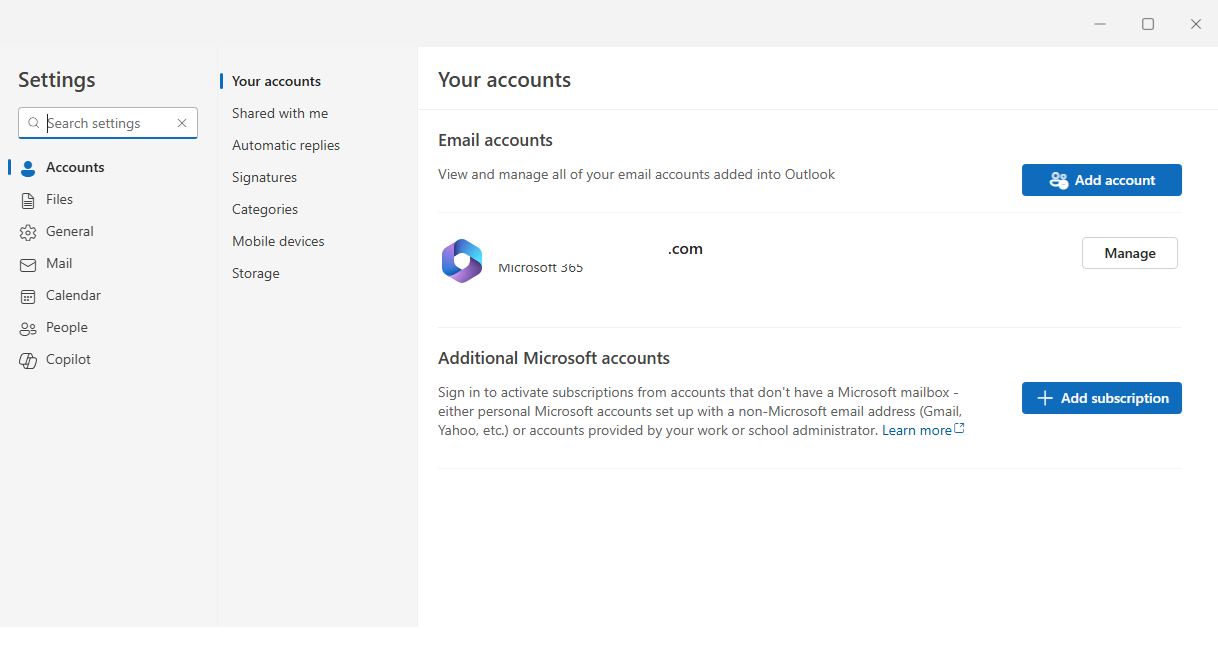
Task: Follow the Learn more link
Action: click(x=917, y=430)
